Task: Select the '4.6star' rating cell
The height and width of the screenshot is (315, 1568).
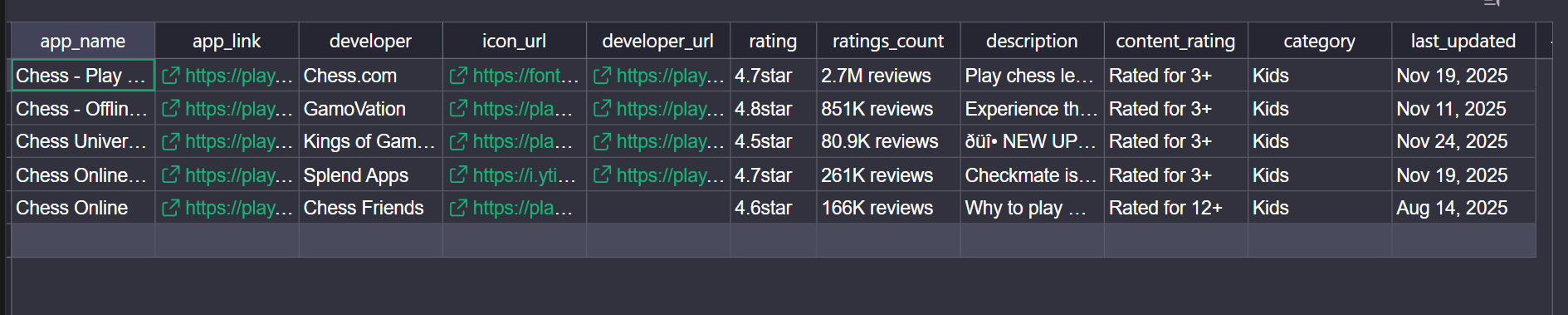Action: point(773,208)
